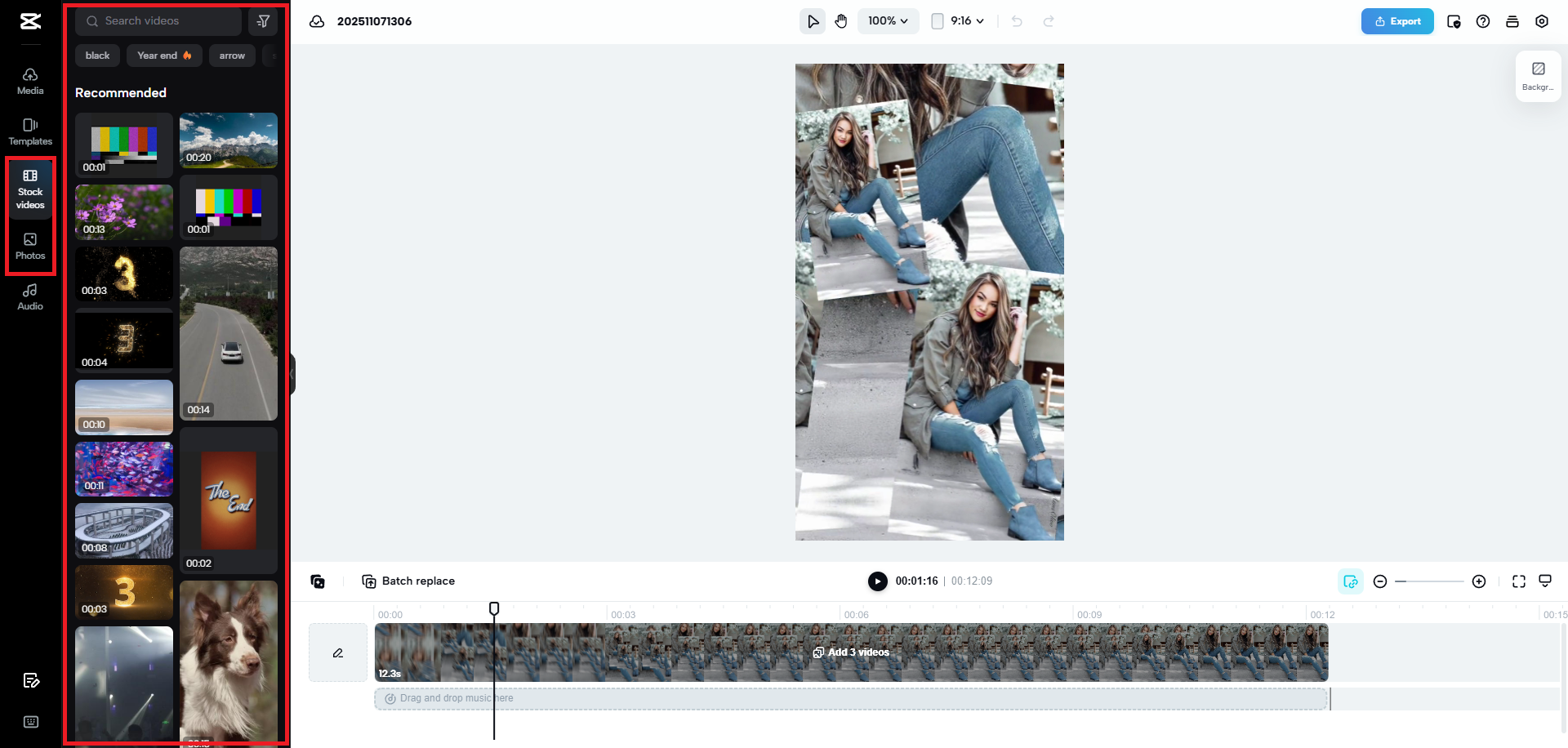Viewport: 1568px width, 748px height.
Task: Switch to Stock videos panel
Action: [30, 189]
